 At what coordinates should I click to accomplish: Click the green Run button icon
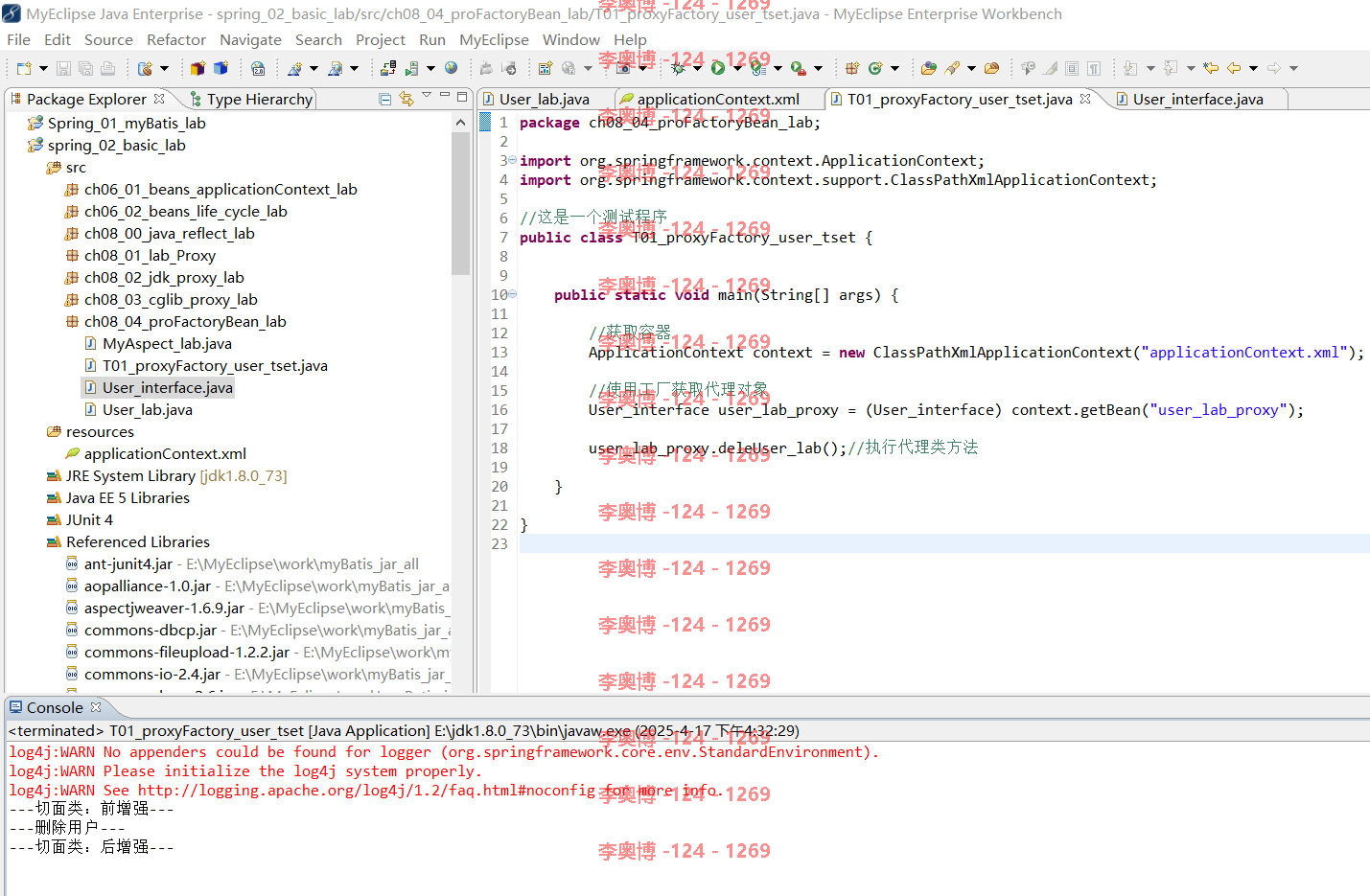click(x=717, y=68)
